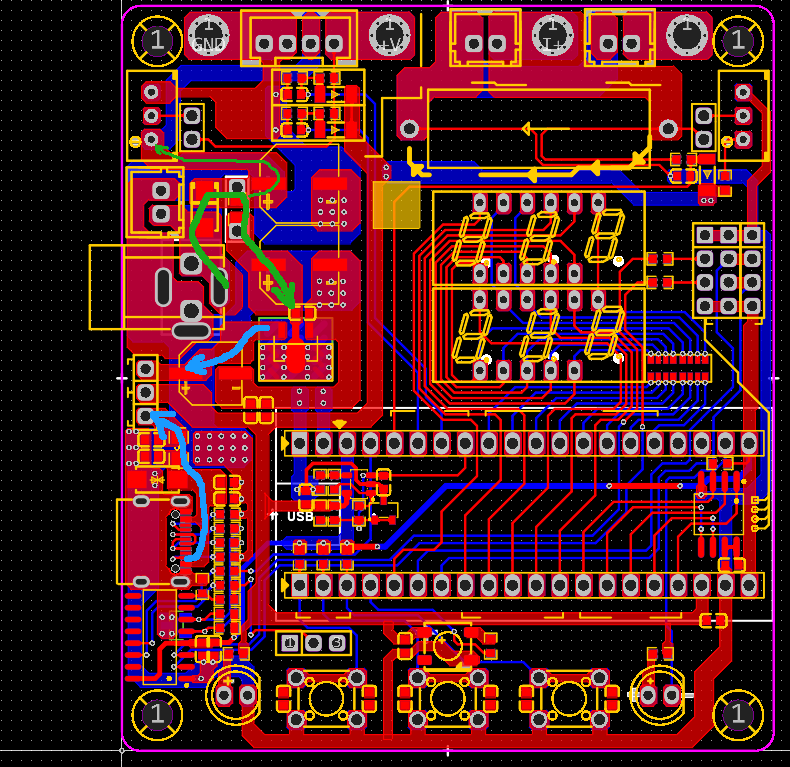Click the bottom-left mounting hole
The image size is (790, 767).
tap(157, 714)
